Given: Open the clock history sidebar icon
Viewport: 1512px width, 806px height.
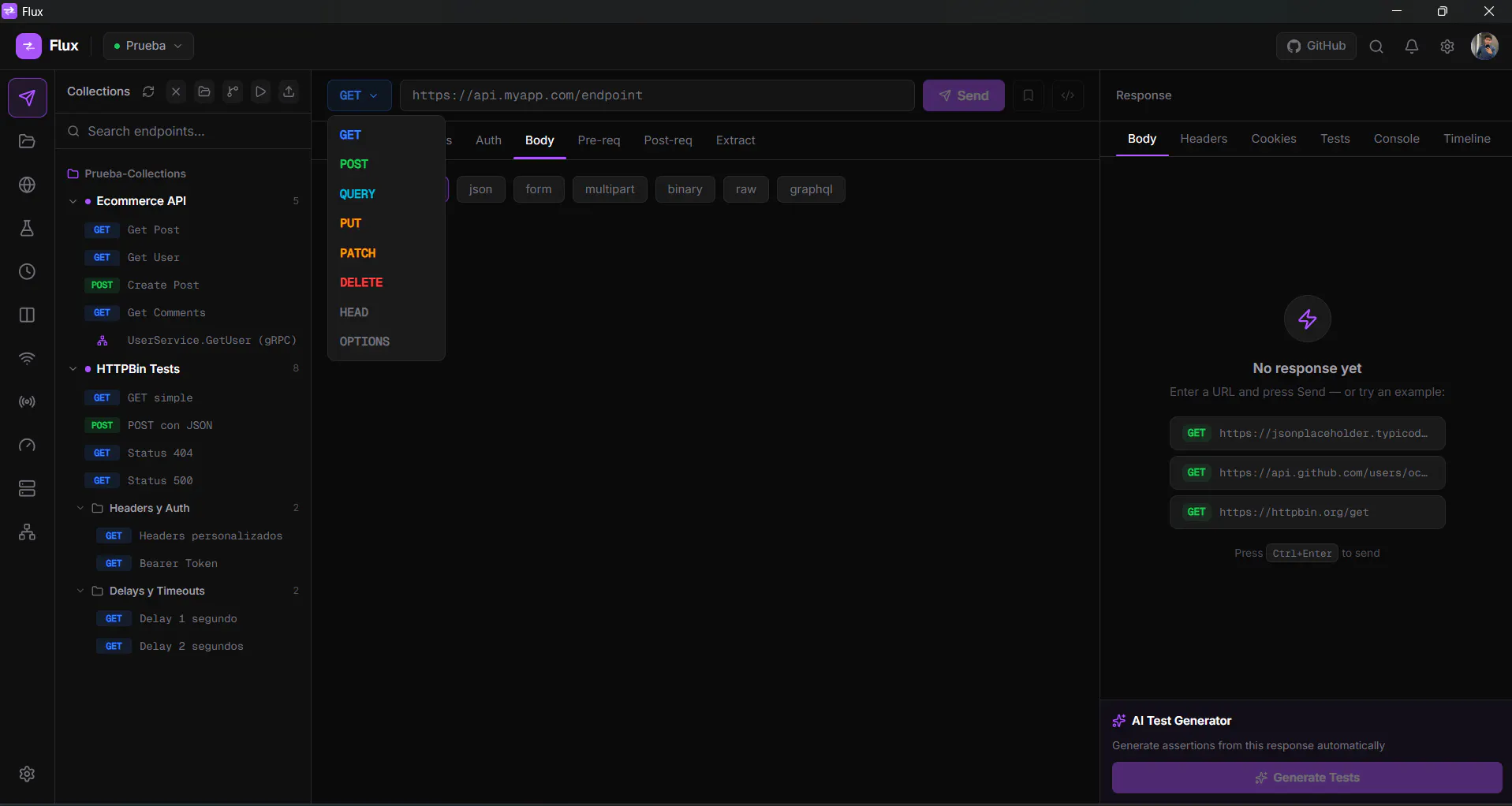Looking at the screenshot, I should pos(28,271).
